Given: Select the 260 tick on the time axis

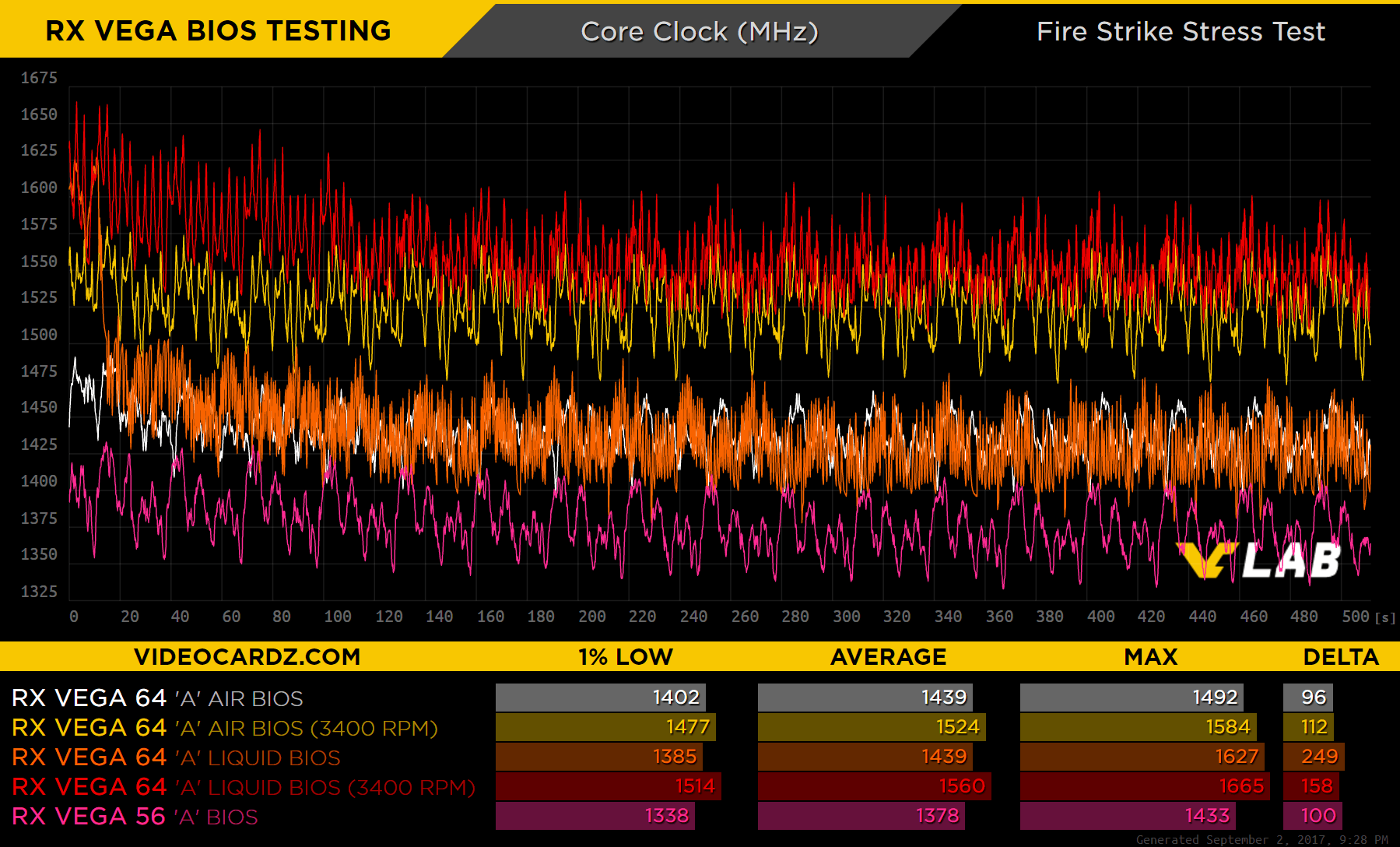Looking at the screenshot, I should coord(745,617).
